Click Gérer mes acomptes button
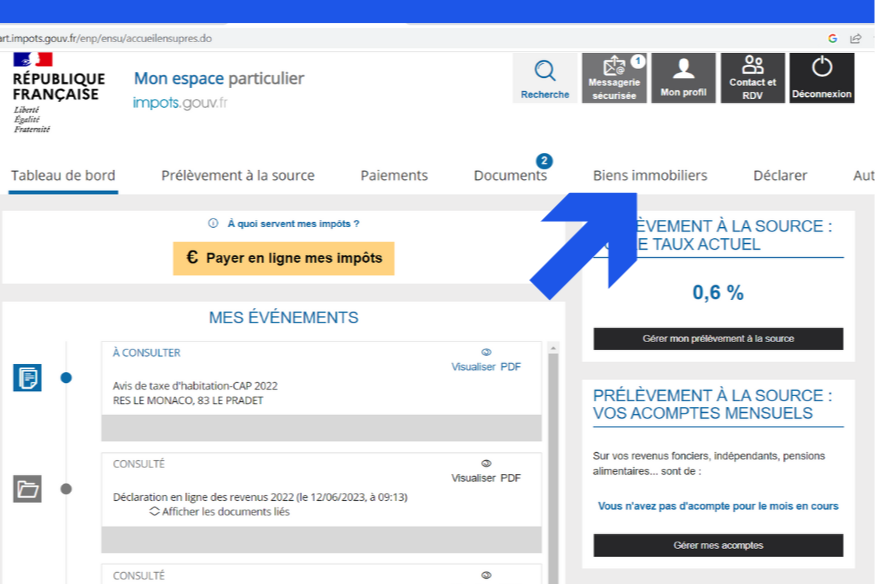This screenshot has height=584, width=875. [718, 545]
